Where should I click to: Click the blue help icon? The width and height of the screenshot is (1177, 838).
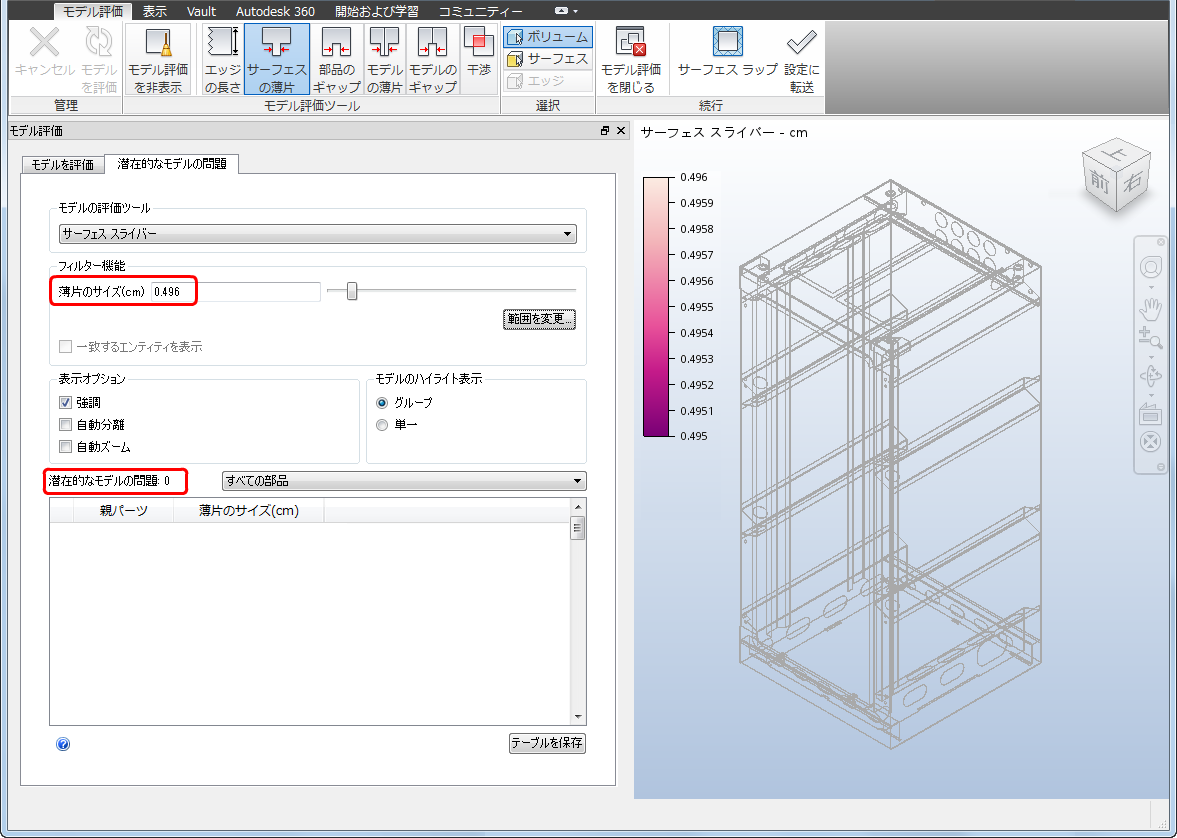63,743
